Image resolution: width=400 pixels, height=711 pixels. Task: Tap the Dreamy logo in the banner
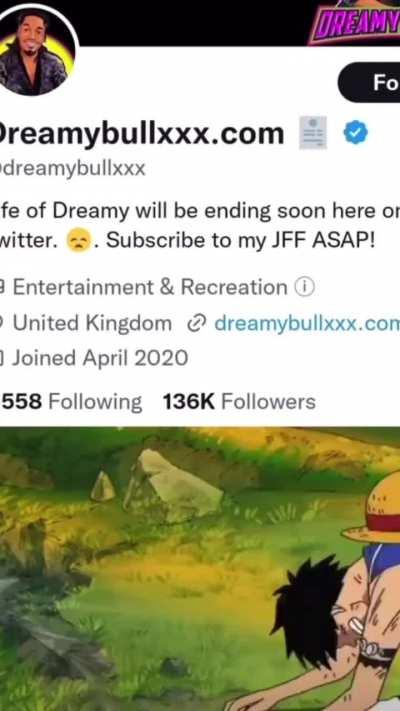[354, 23]
